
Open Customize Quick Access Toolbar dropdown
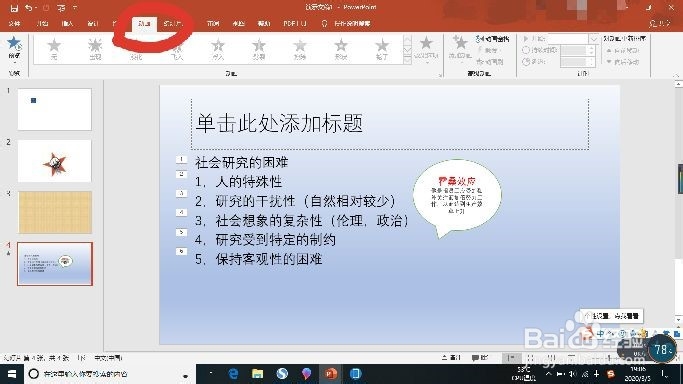coord(75,7)
